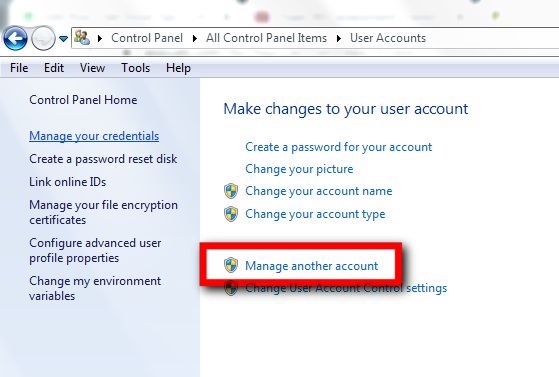
Task: Open the File menu
Action: 19,68
